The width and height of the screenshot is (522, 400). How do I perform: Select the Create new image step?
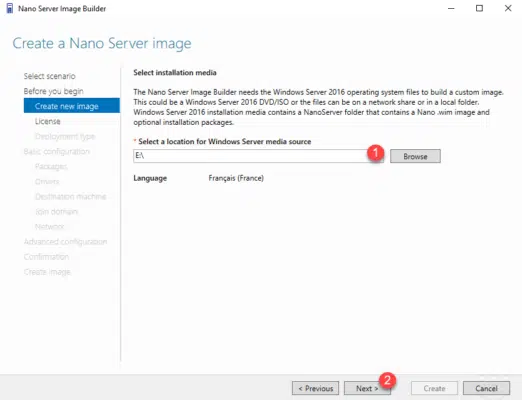[x=72, y=106]
